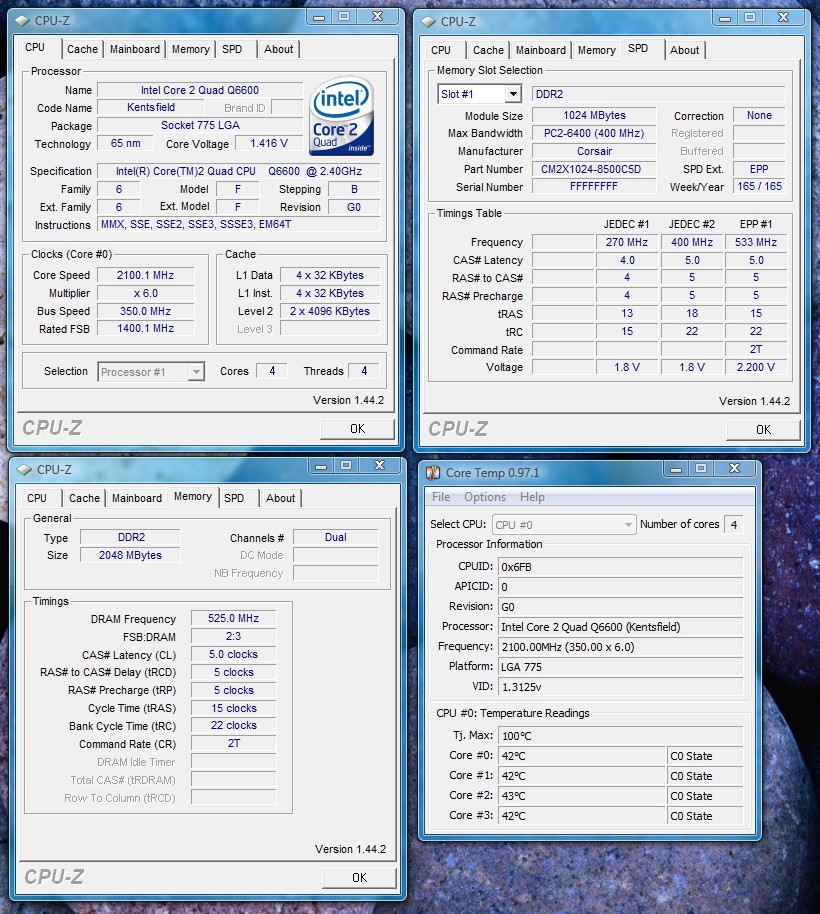Open the Options menu in Core Temp
Viewport: 820px width, 914px height.
pos(485,497)
